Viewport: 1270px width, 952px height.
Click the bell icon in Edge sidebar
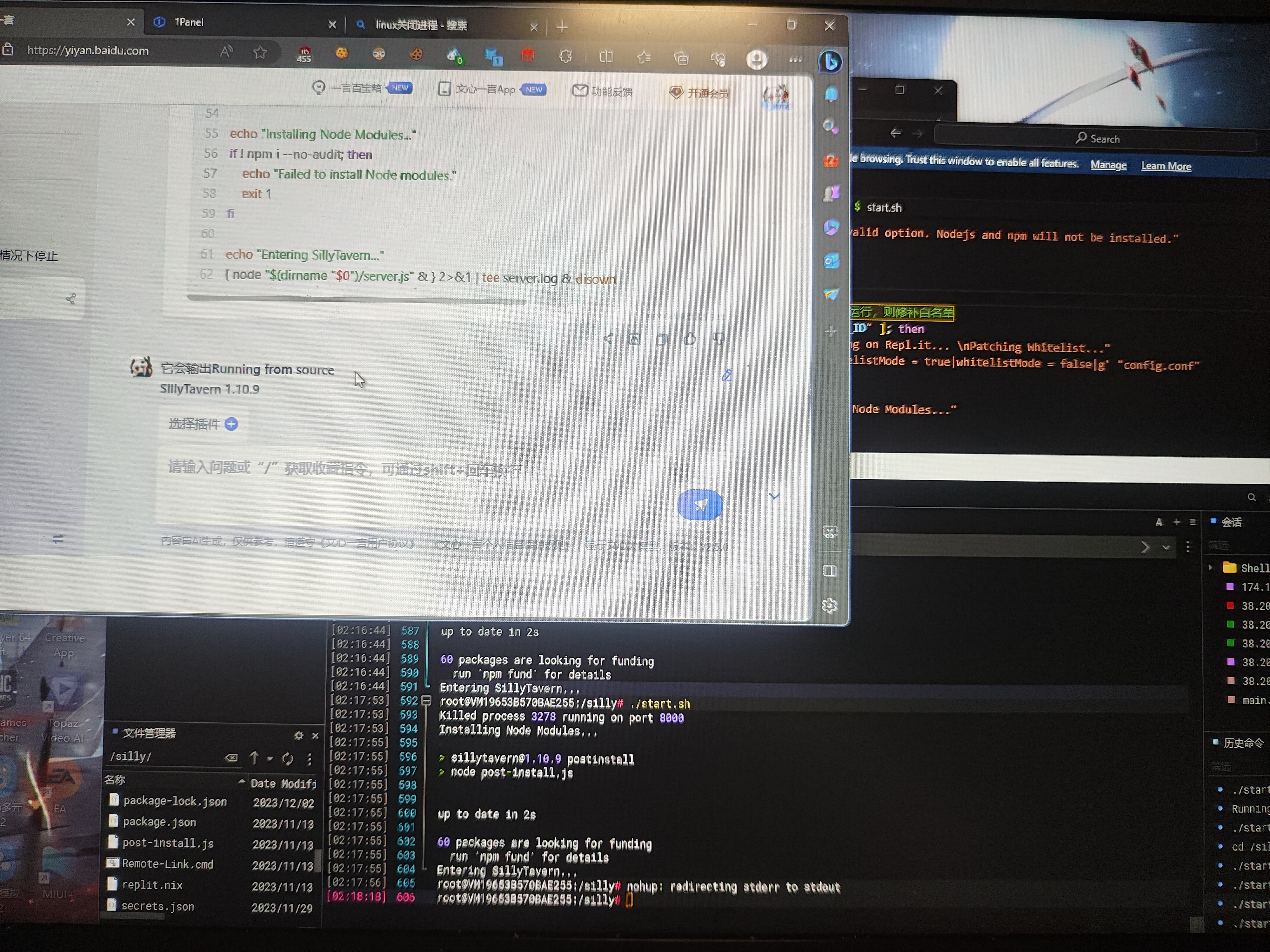coord(831,94)
